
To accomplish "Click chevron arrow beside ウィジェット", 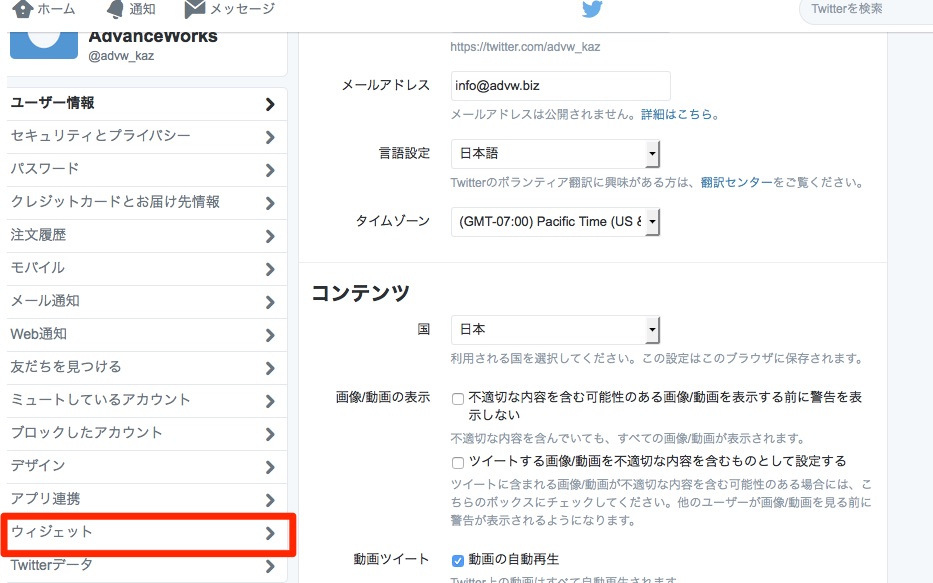I will coord(270,534).
